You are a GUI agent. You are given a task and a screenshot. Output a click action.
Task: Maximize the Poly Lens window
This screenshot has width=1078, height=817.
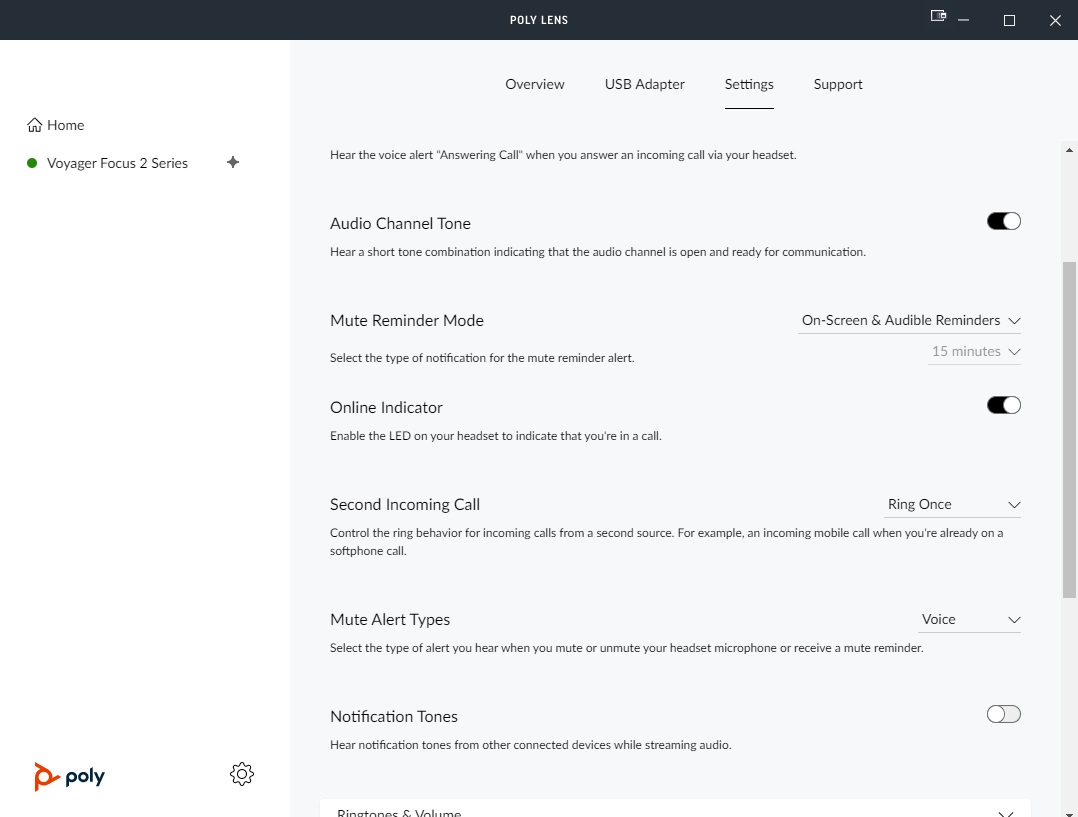[1009, 20]
